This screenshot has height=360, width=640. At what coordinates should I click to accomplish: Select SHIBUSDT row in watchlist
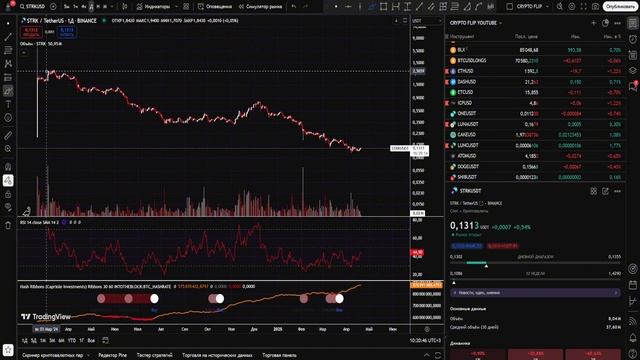pos(535,177)
